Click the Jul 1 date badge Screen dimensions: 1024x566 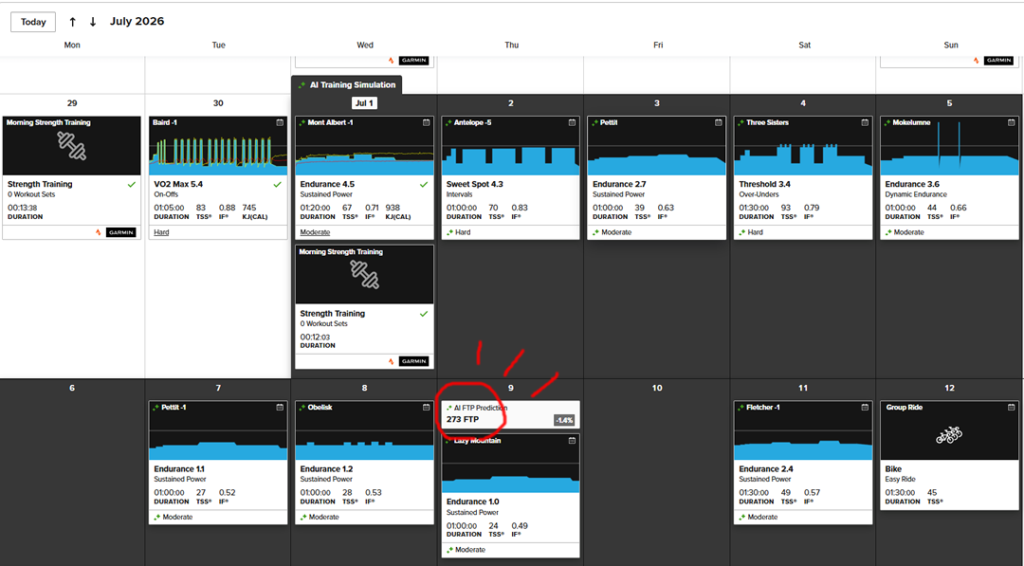click(x=364, y=103)
